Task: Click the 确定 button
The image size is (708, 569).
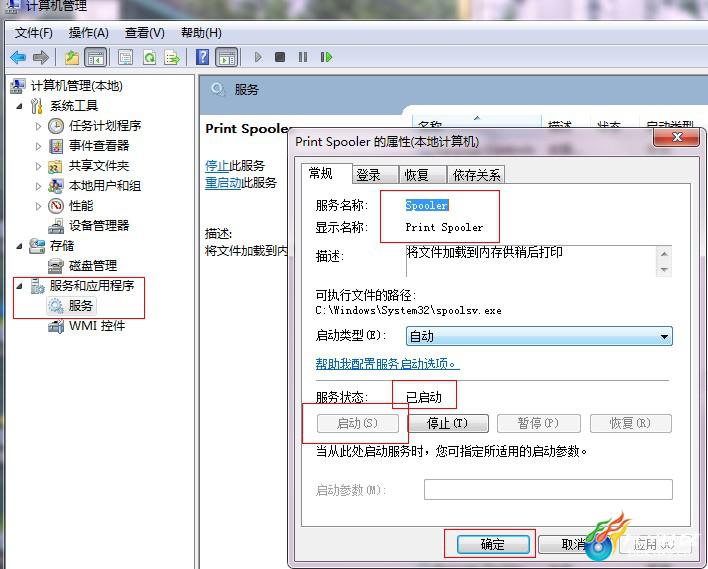Action: click(x=493, y=544)
